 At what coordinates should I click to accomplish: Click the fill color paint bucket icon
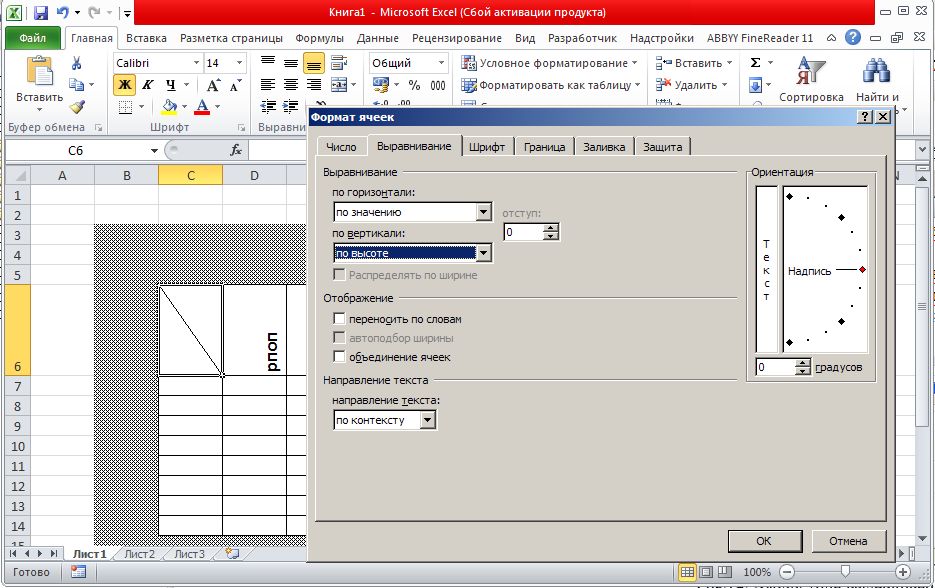pos(169,107)
